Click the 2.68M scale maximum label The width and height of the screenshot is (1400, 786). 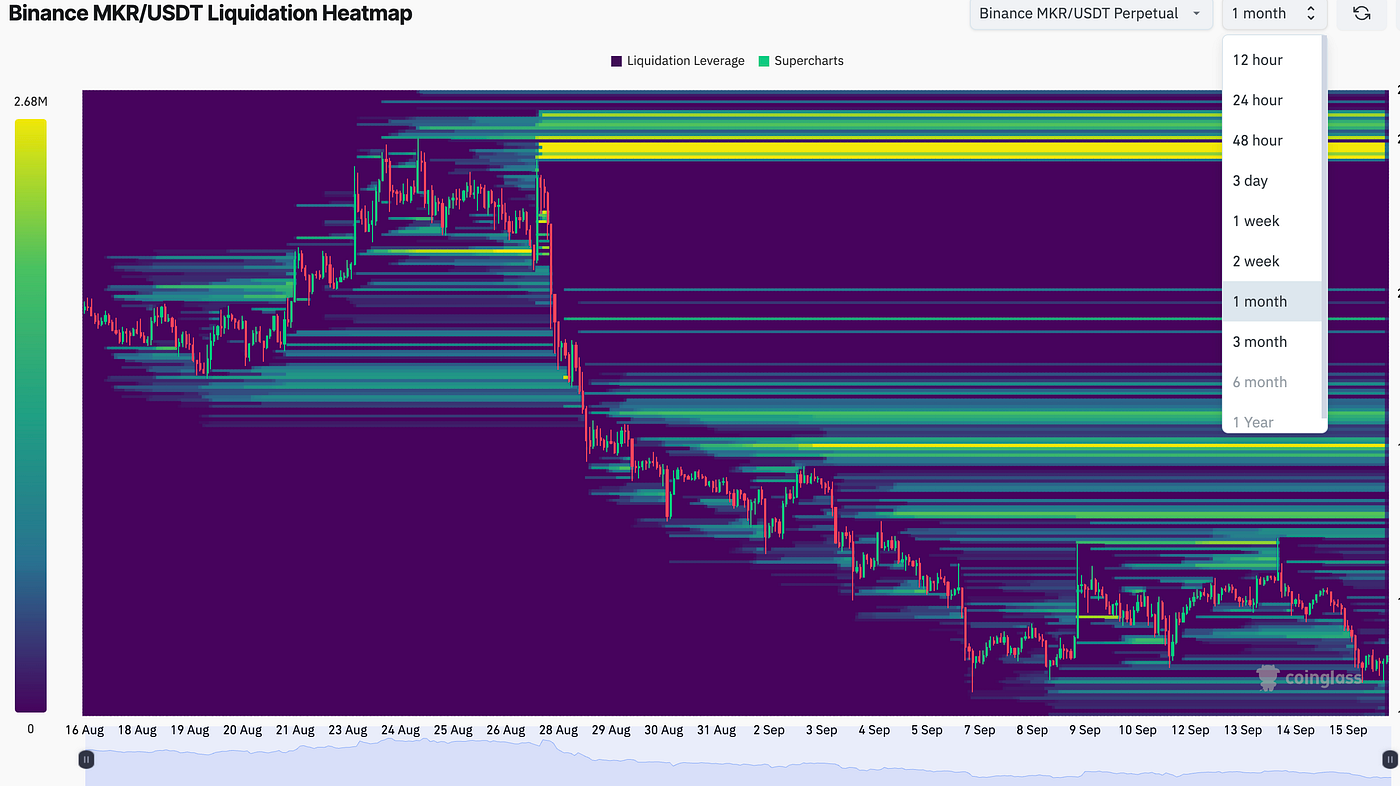(x=30, y=102)
